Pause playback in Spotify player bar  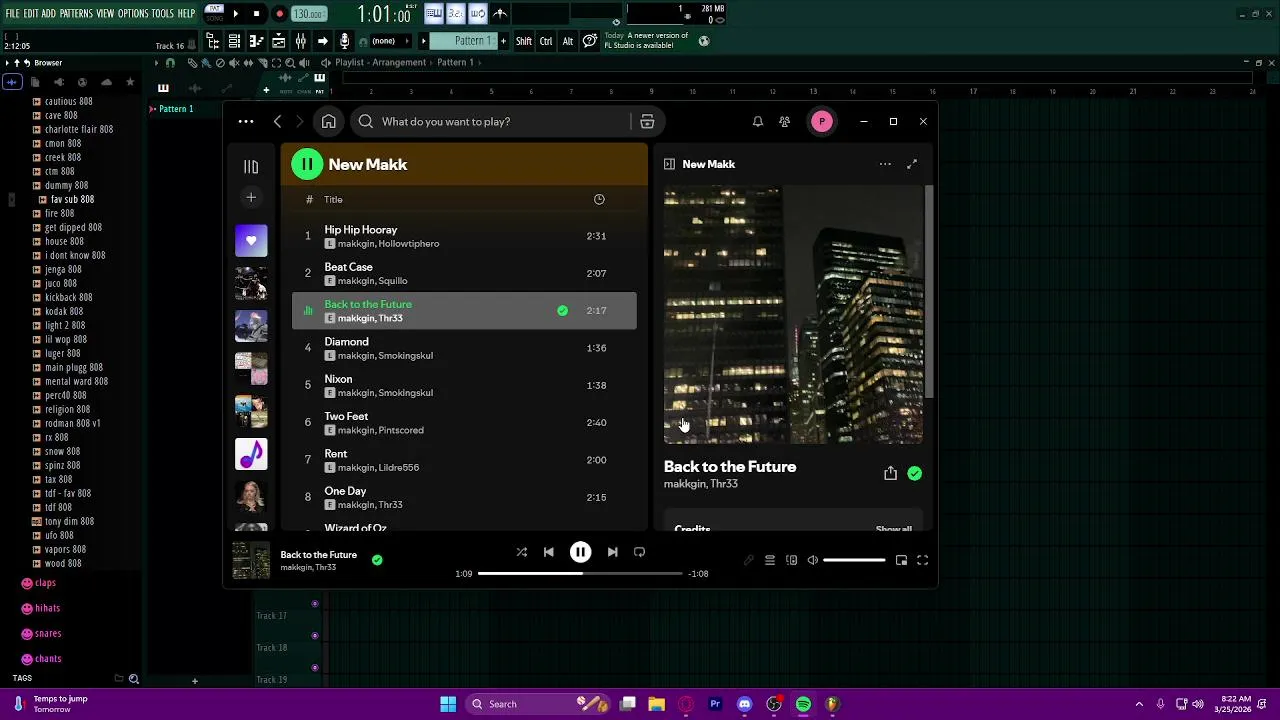(580, 552)
